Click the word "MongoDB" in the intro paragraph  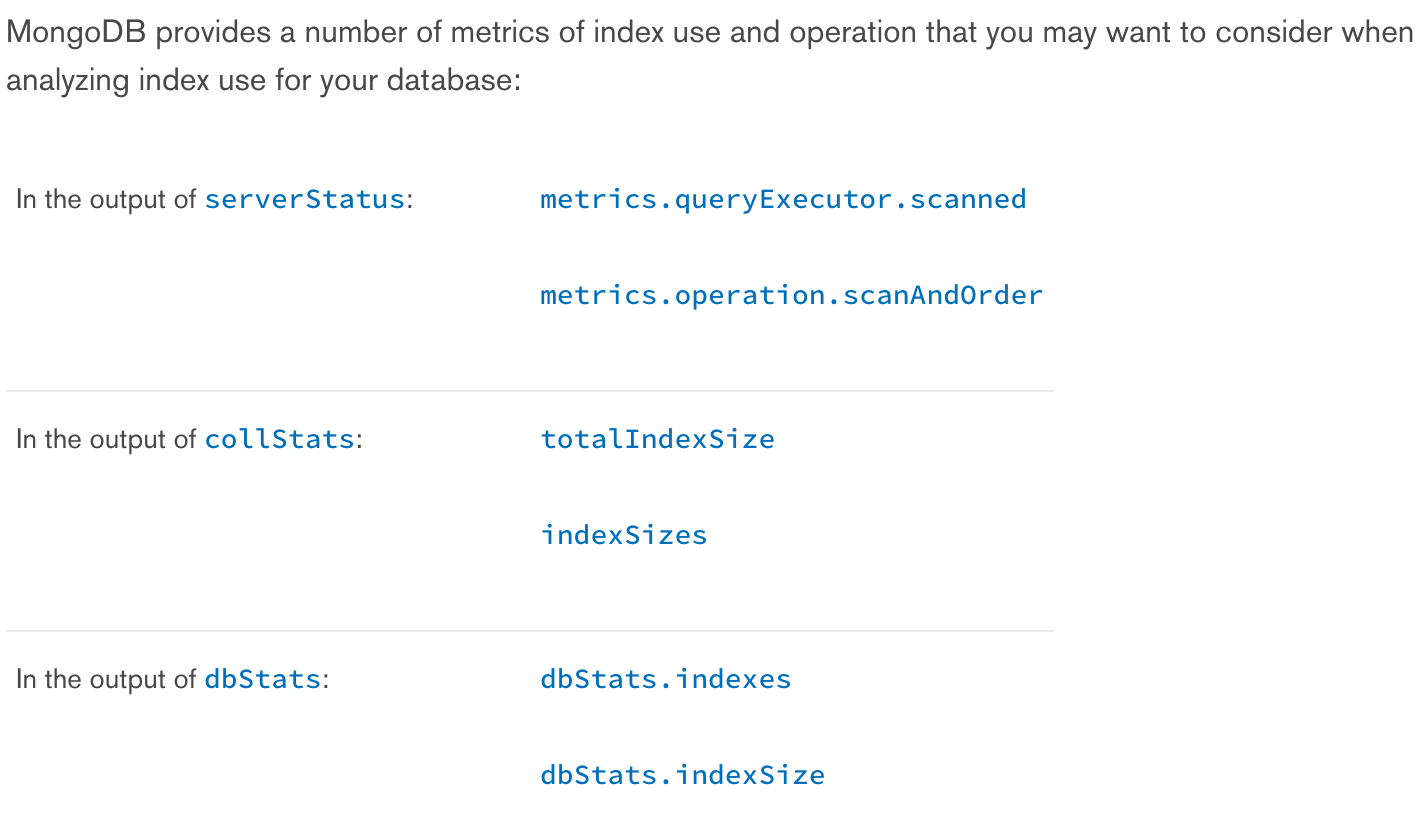tap(76, 33)
